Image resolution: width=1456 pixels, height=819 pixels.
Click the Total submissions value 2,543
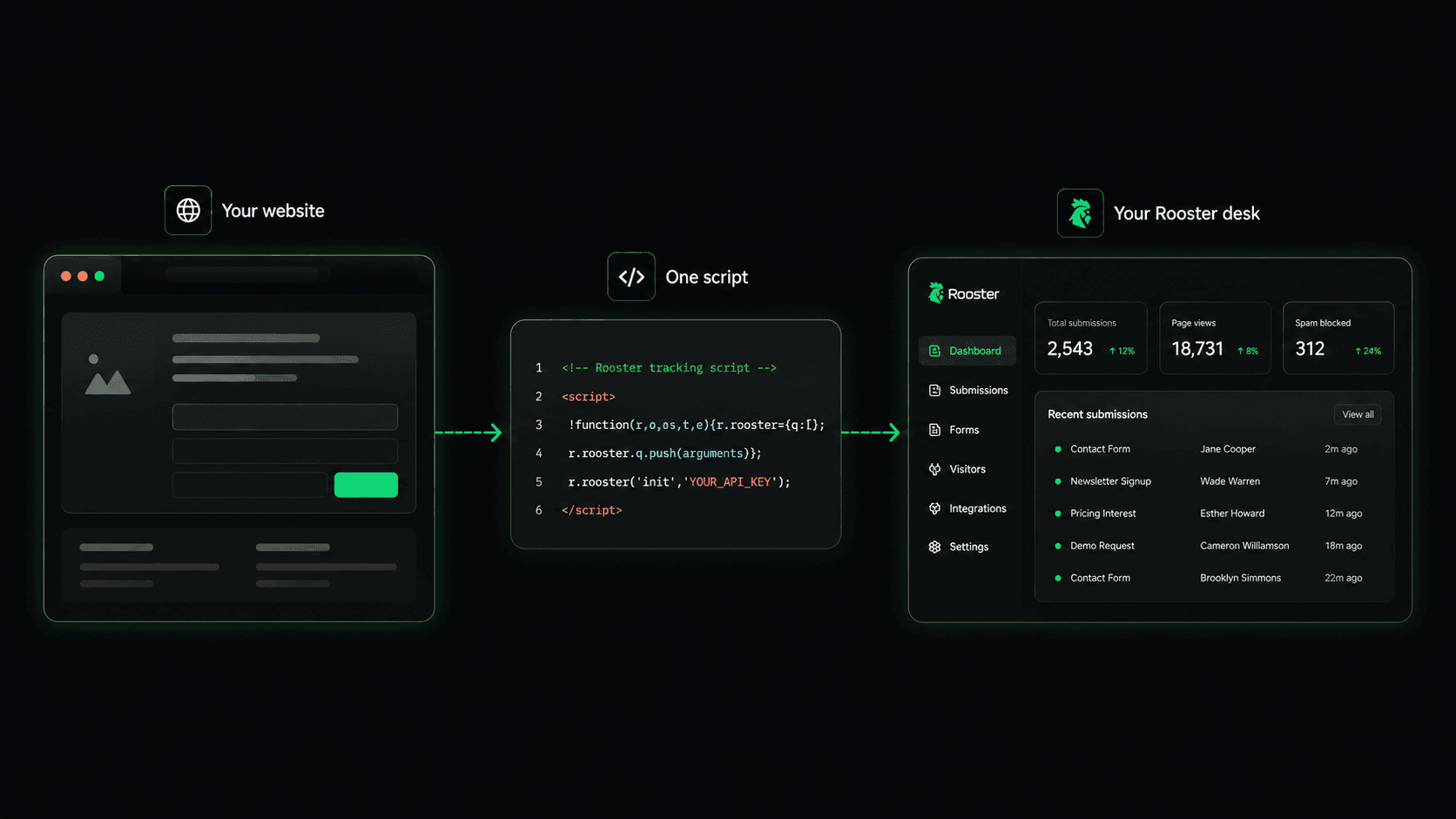[x=1069, y=349]
